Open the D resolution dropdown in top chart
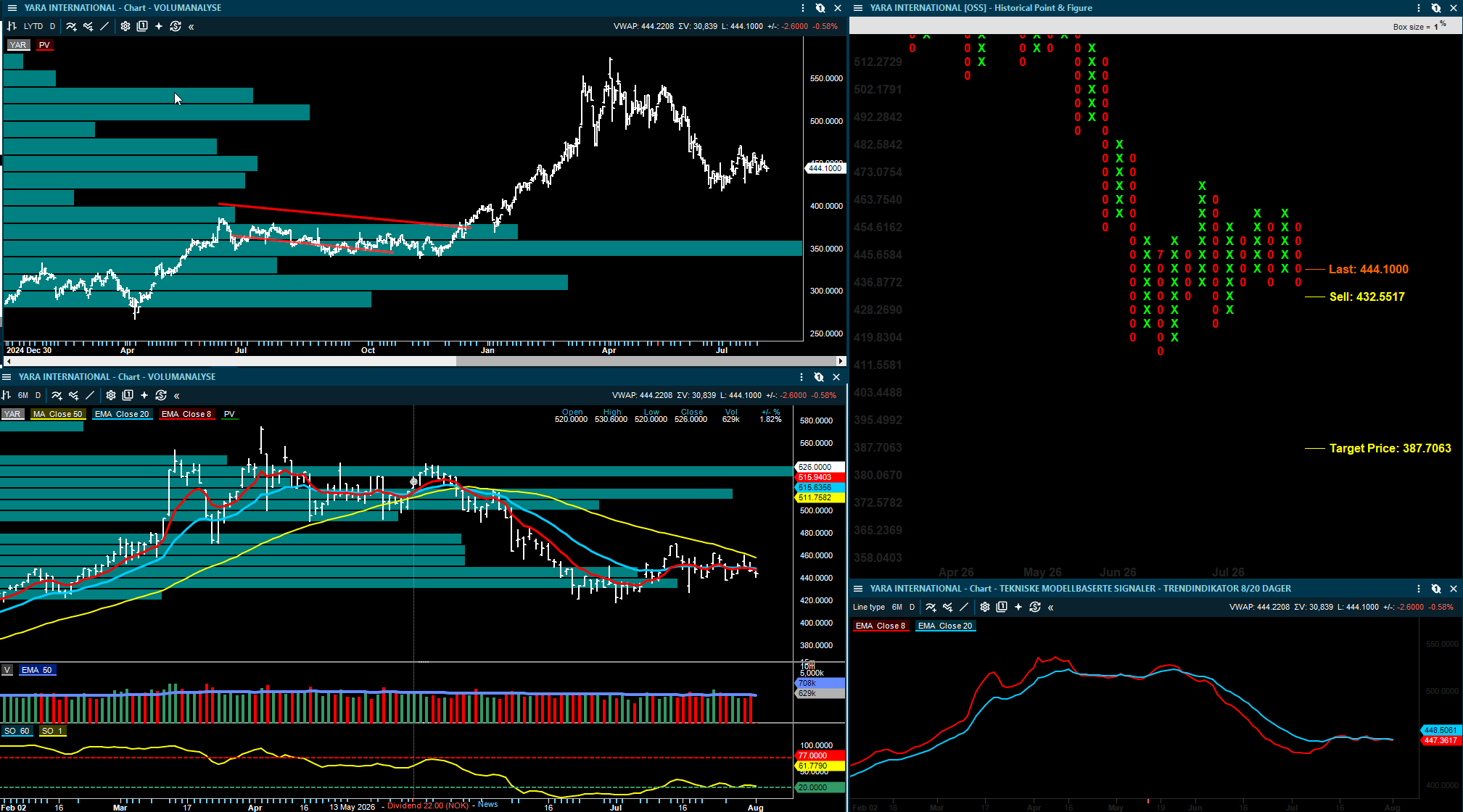 [52, 26]
